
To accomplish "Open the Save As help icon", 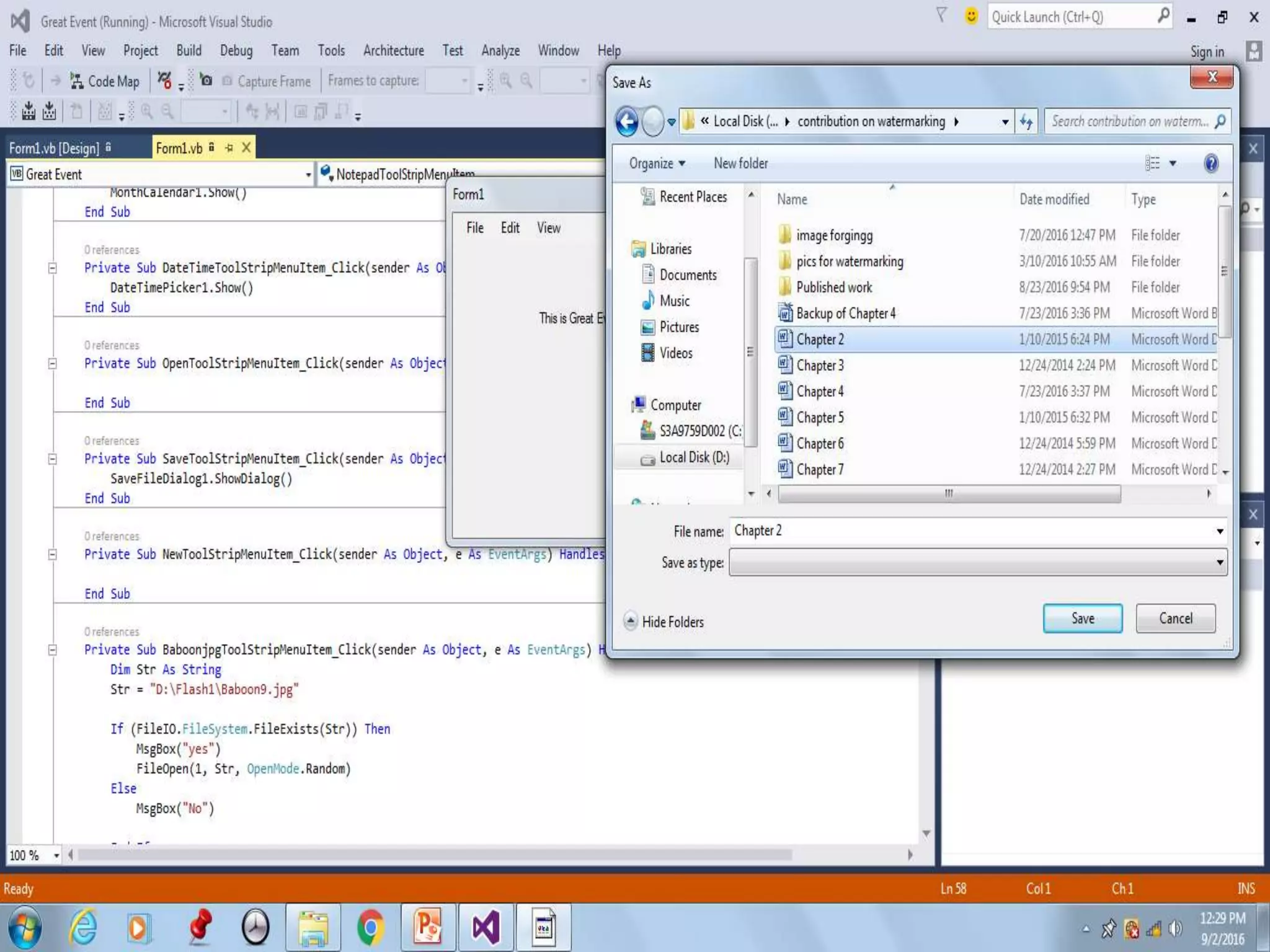I will coord(1210,164).
